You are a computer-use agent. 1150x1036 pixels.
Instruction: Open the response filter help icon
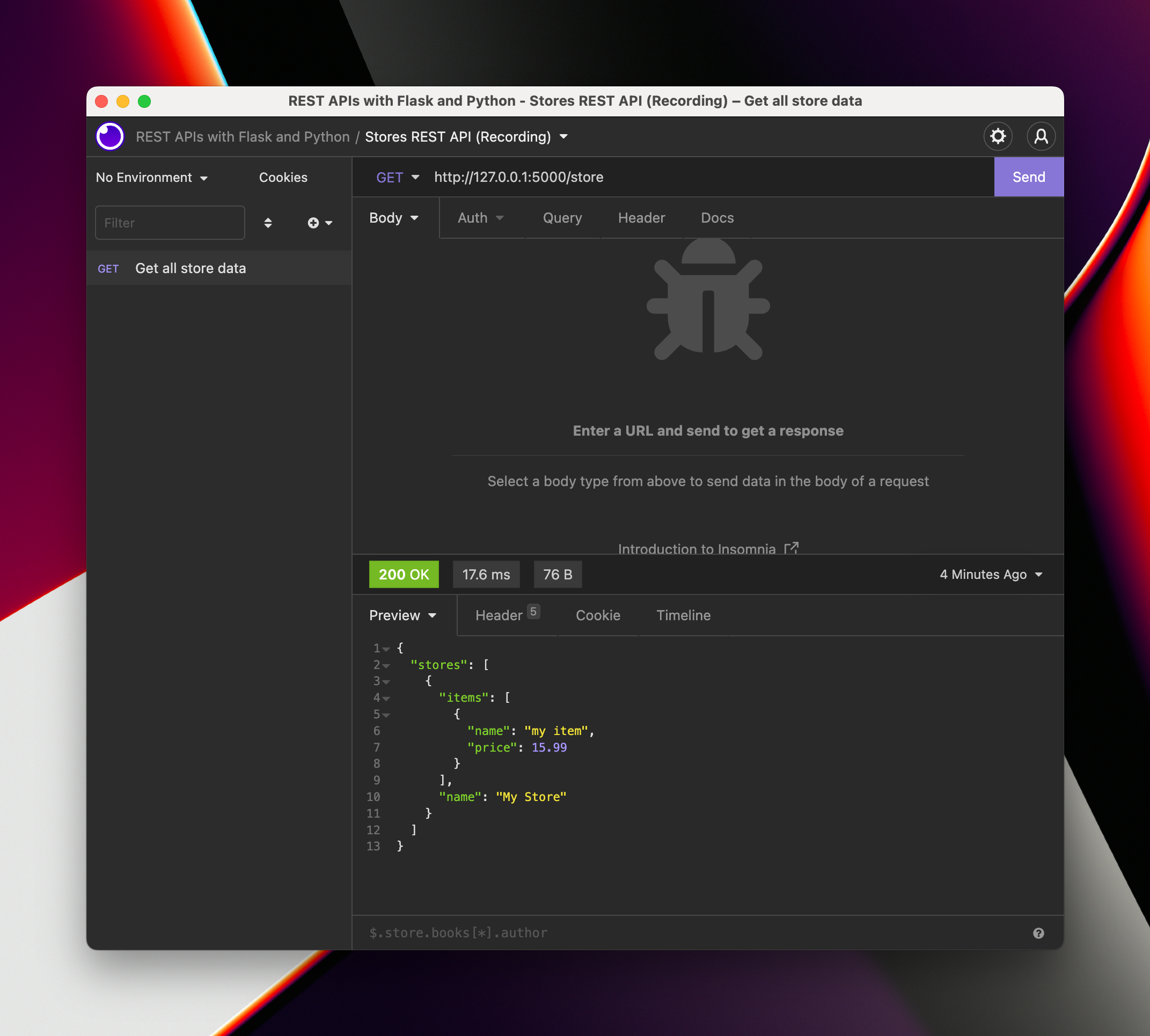coord(1038,933)
